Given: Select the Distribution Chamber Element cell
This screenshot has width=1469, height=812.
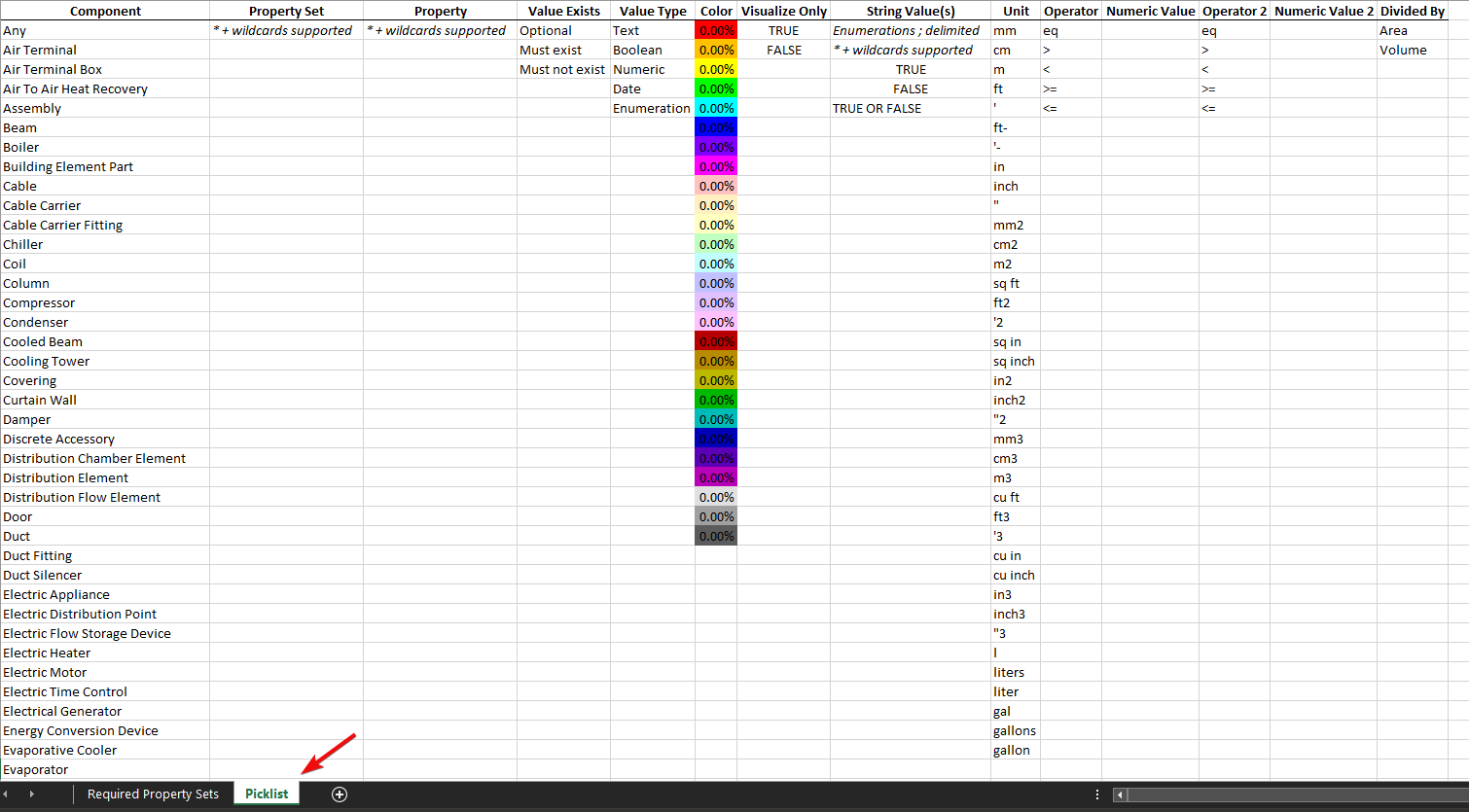Looking at the screenshot, I should 105,458.
